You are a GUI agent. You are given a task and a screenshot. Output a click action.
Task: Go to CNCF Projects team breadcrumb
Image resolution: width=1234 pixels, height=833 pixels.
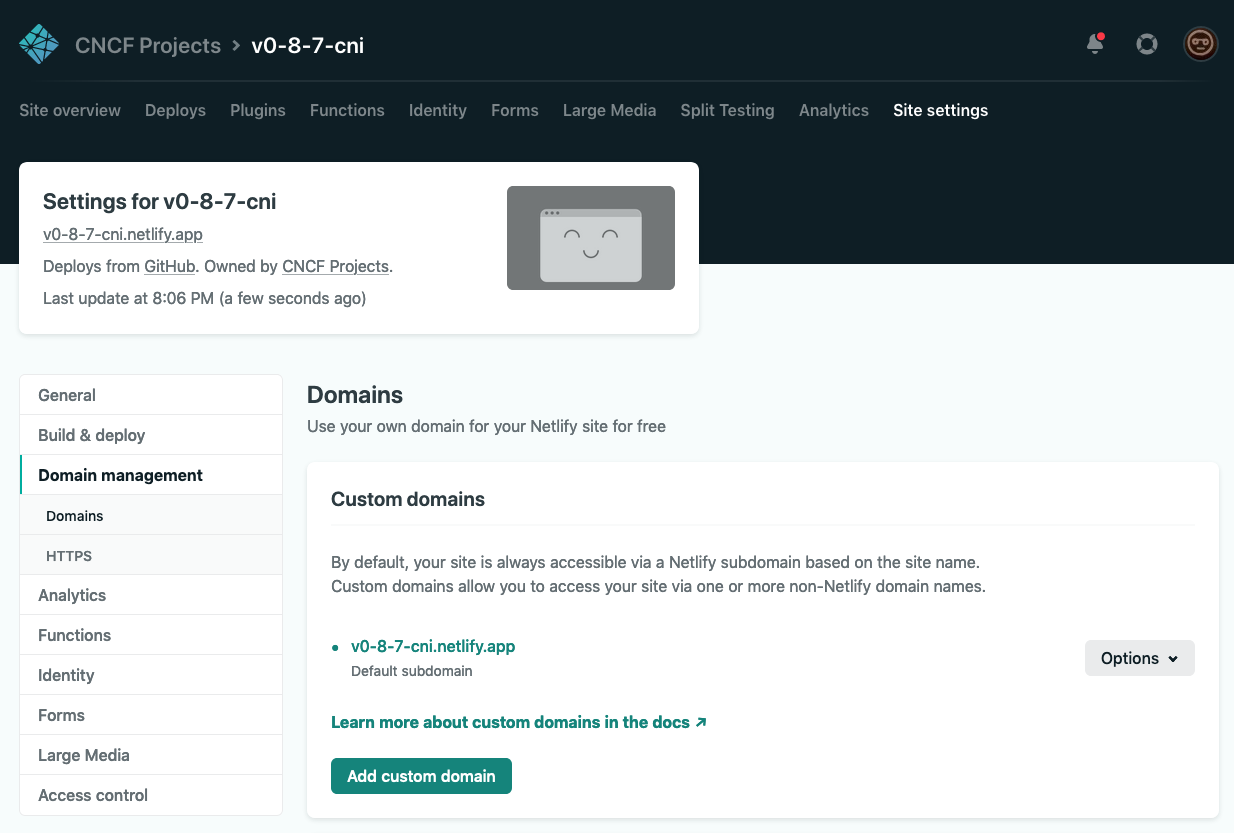pyautogui.click(x=148, y=45)
